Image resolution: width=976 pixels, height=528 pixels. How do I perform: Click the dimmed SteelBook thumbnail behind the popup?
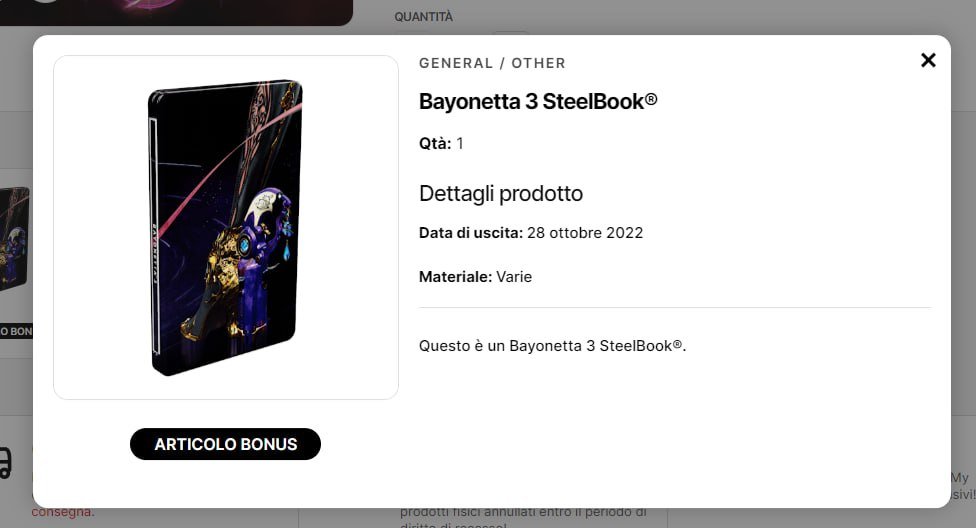(15, 240)
